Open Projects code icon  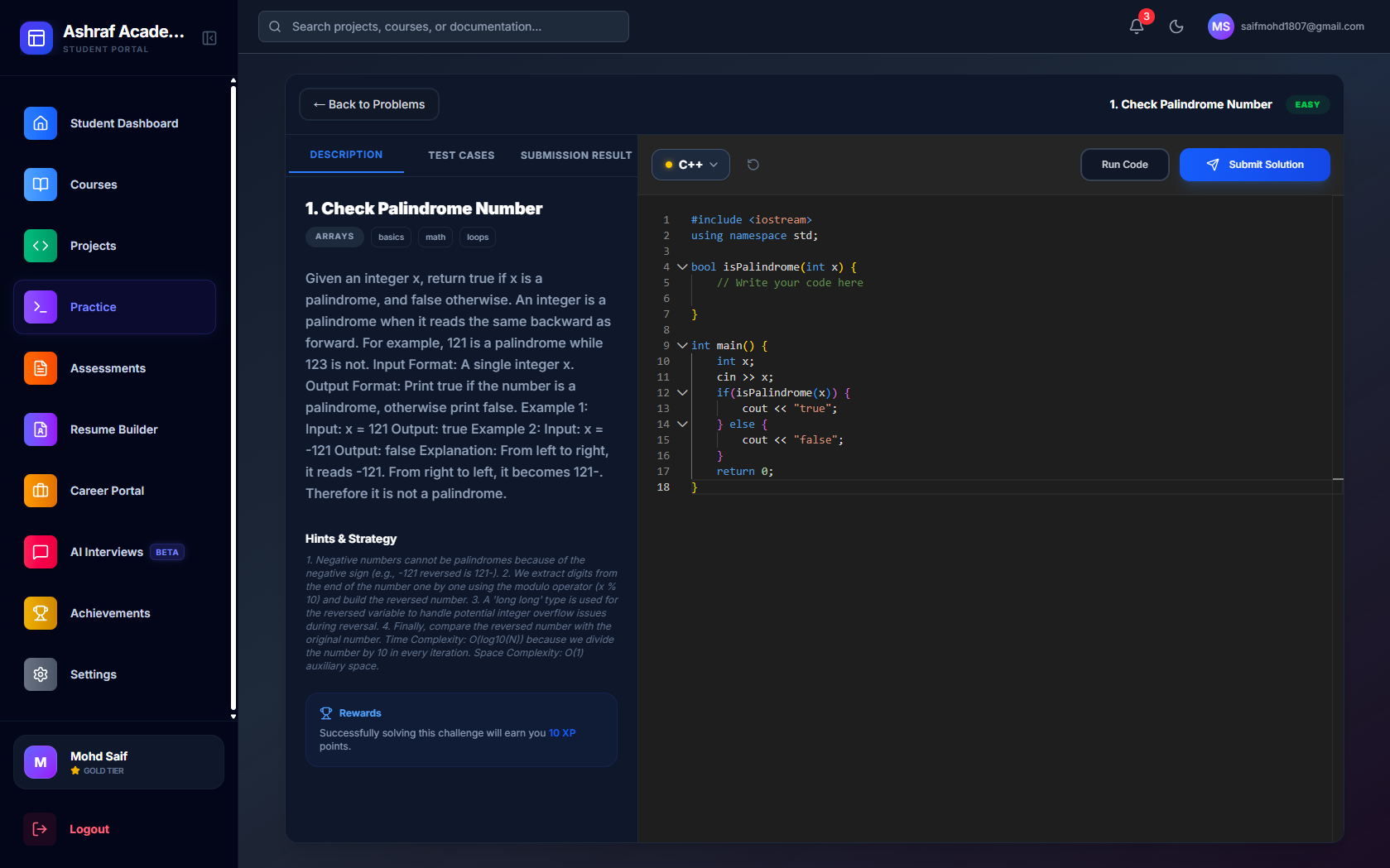coord(41,246)
